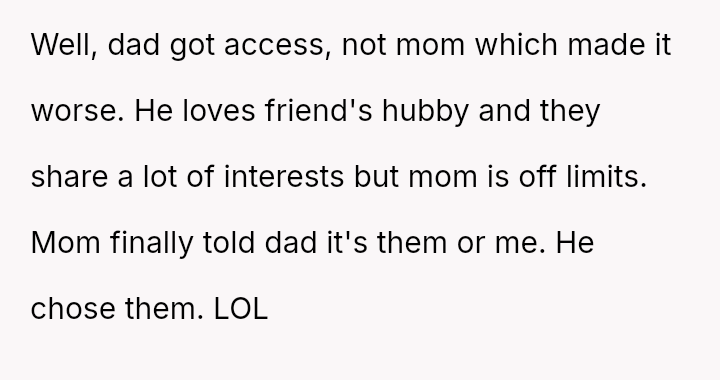
Task: Click the word "friend's" in the text
Action: coord(318,111)
